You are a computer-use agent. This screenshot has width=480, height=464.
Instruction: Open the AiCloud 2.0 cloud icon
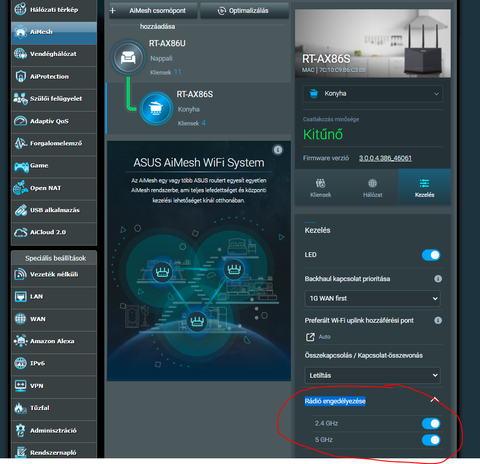click(20, 232)
